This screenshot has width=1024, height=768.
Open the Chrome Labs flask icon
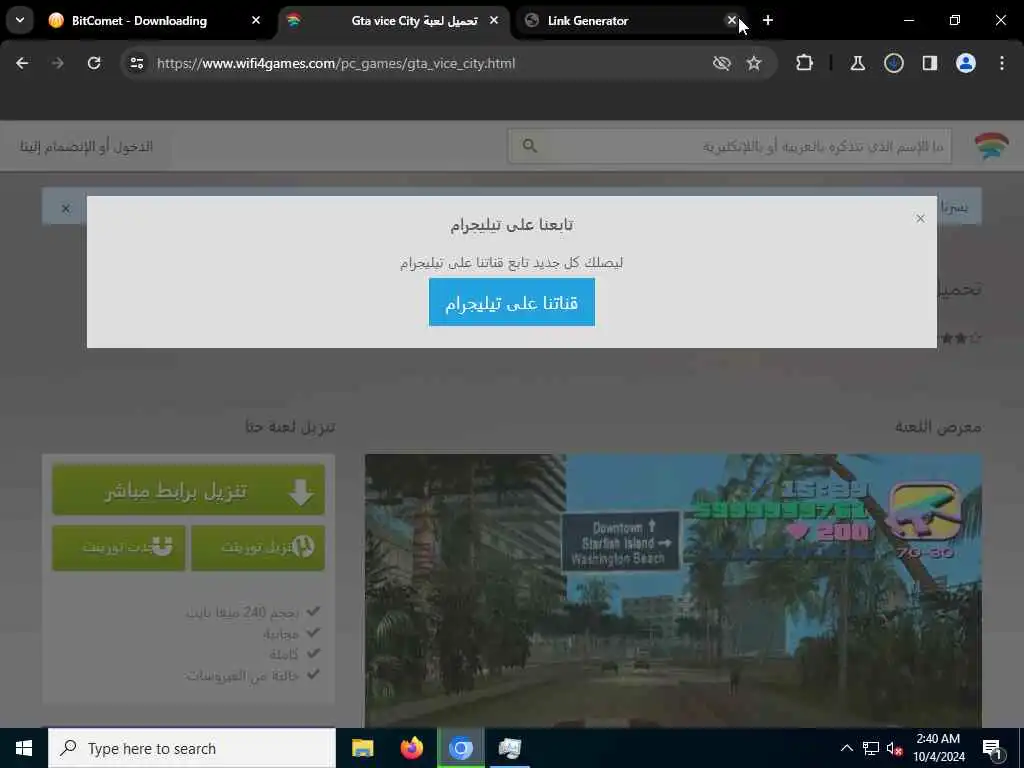pyautogui.click(x=857, y=63)
